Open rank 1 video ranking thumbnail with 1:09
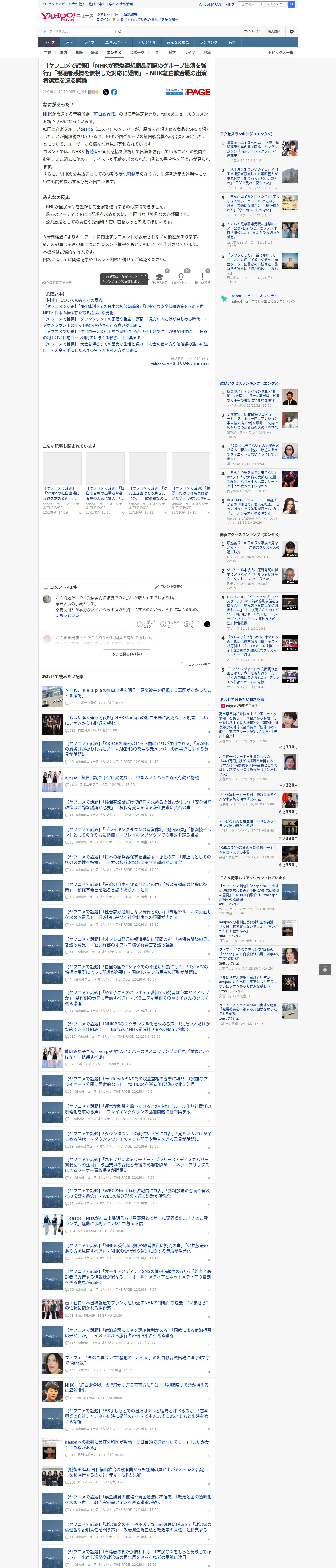Image resolution: width=336 pixels, height=1568 pixels. coord(290,549)
